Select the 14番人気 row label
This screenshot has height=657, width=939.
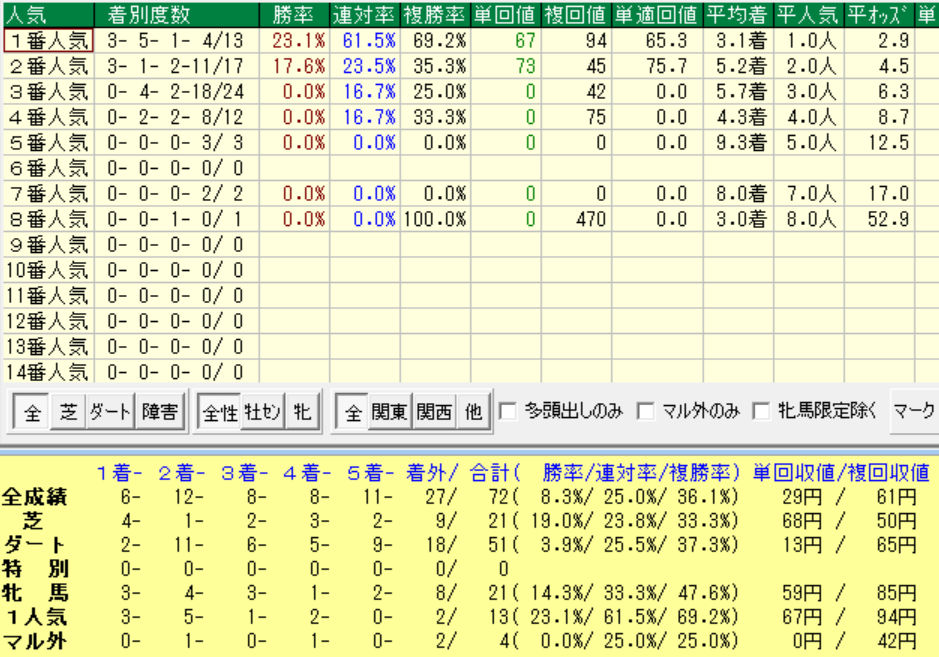(49, 372)
